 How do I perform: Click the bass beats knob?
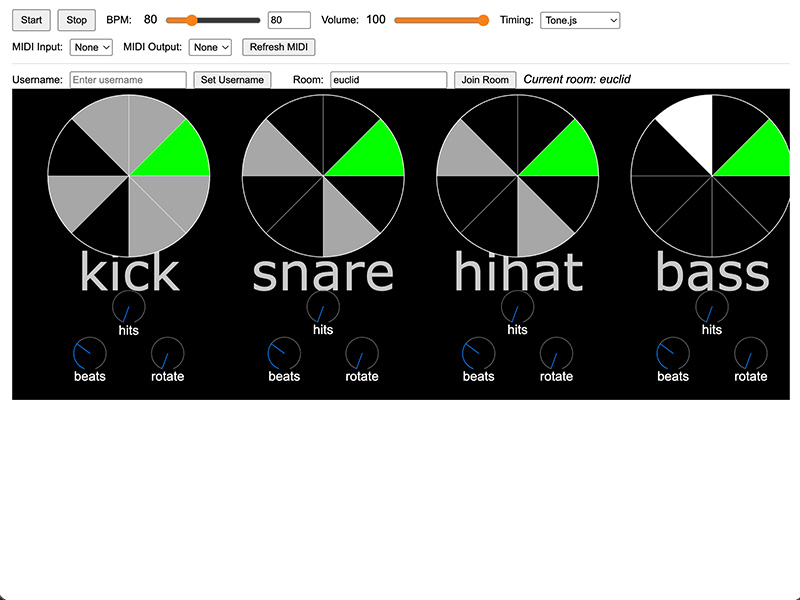[x=673, y=354]
